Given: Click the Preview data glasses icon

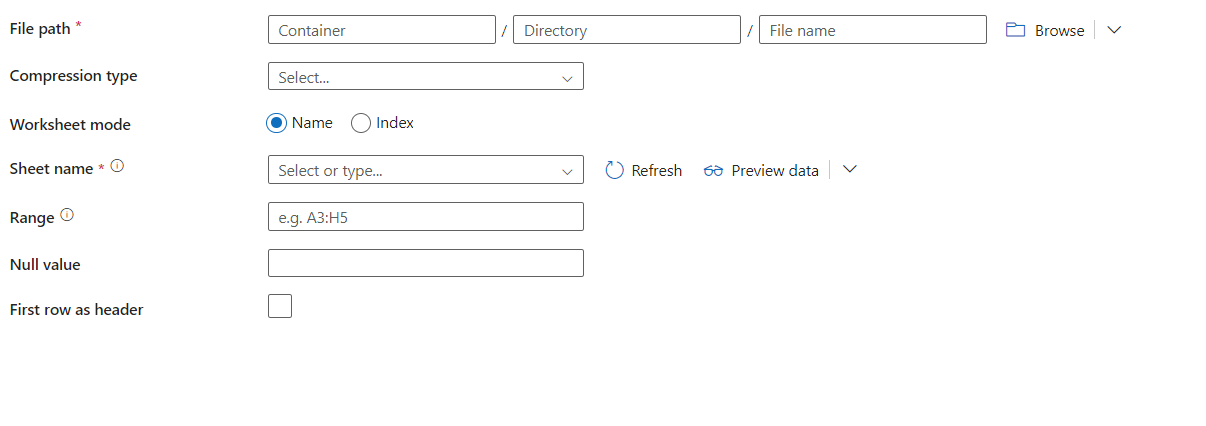Looking at the screenshot, I should 713,171.
